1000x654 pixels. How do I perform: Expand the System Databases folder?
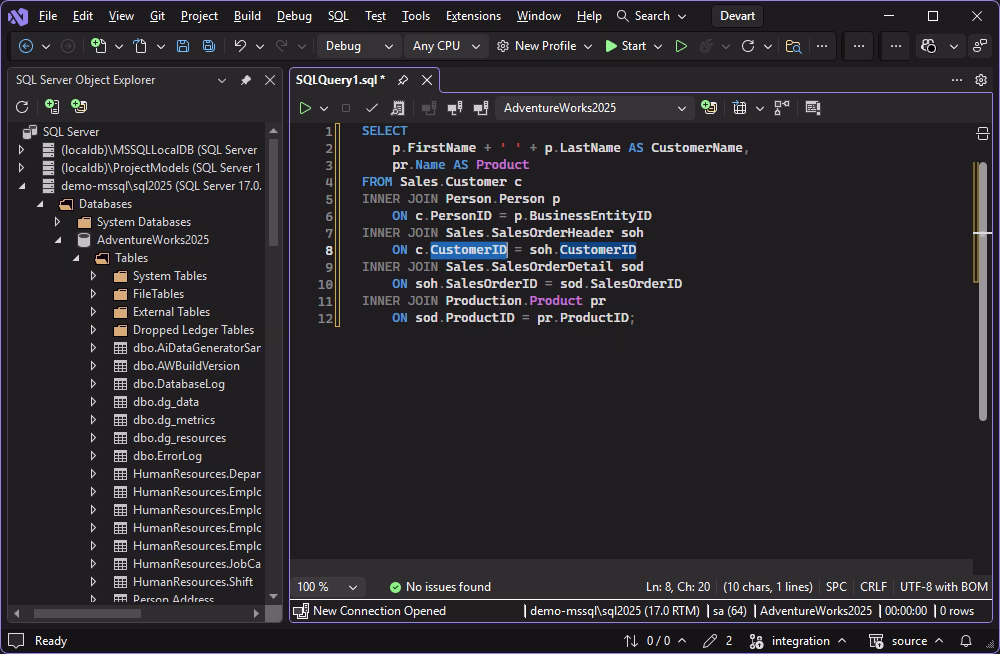[58, 222]
